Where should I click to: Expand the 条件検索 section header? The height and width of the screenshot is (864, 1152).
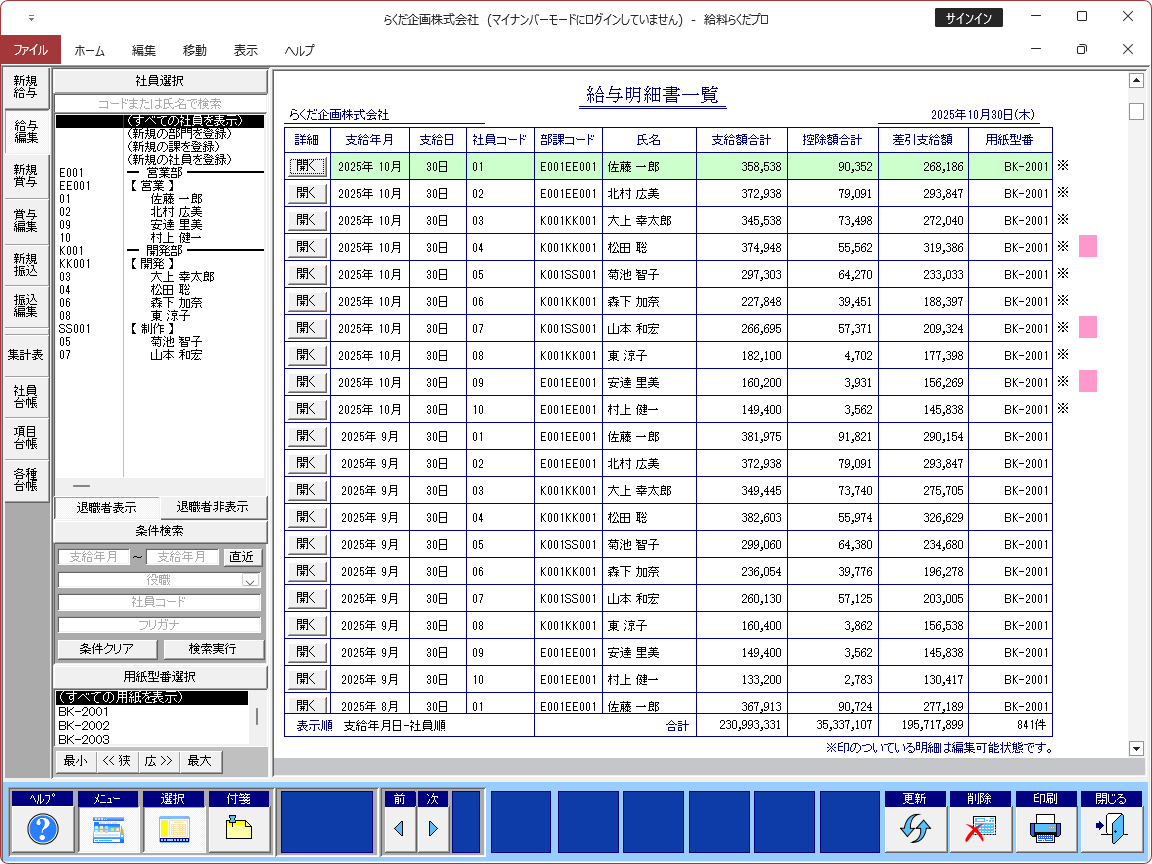click(160, 531)
